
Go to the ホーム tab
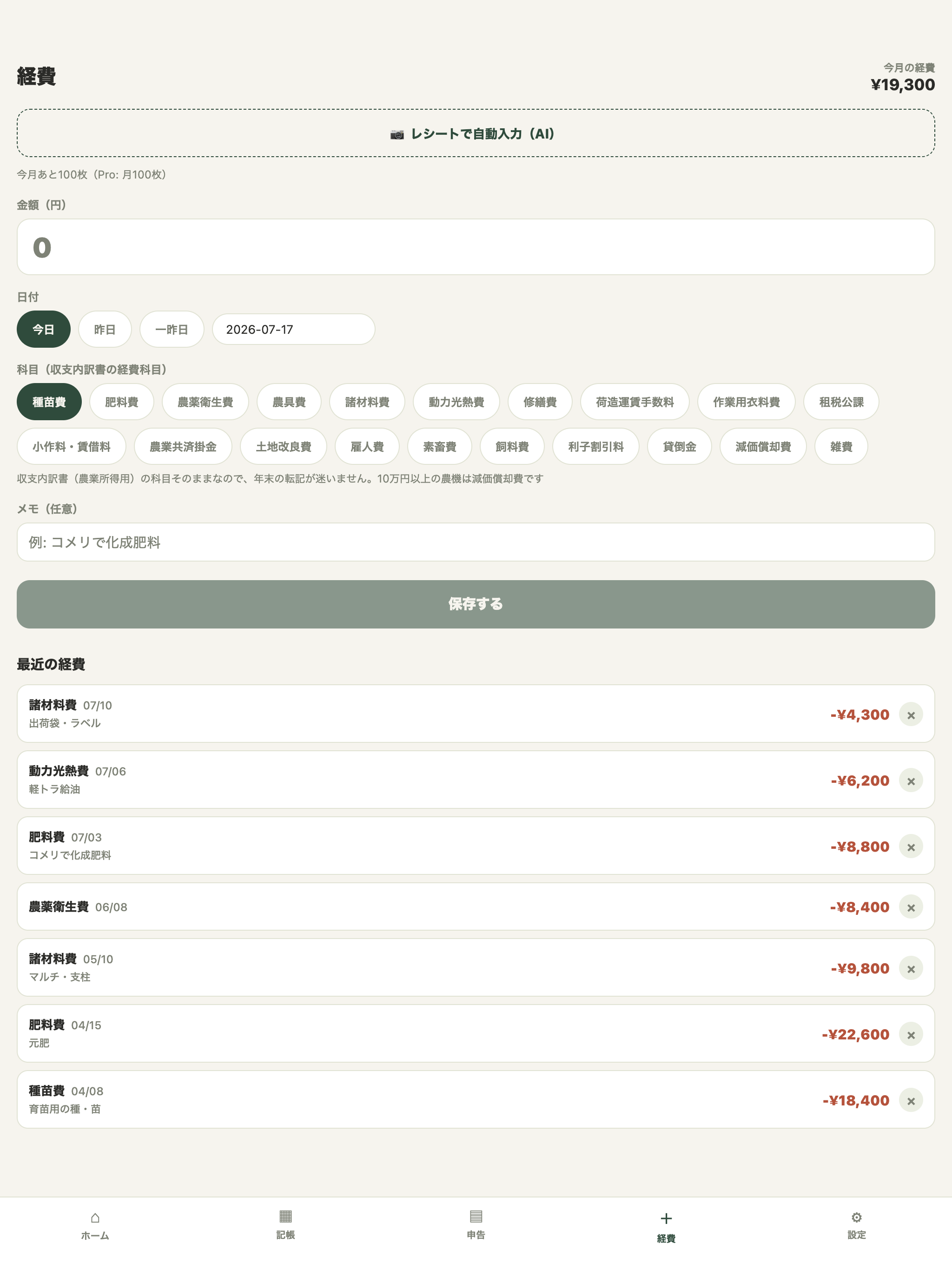95,1225
